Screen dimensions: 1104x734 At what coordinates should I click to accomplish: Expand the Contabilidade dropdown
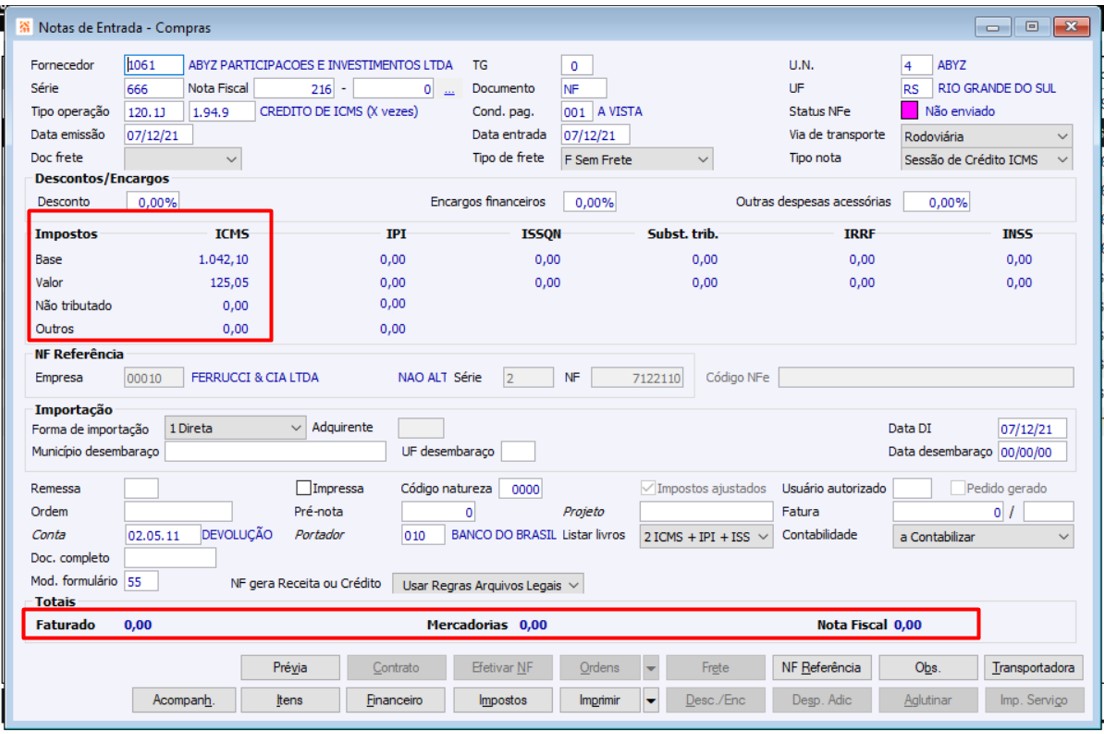[x=982, y=537]
